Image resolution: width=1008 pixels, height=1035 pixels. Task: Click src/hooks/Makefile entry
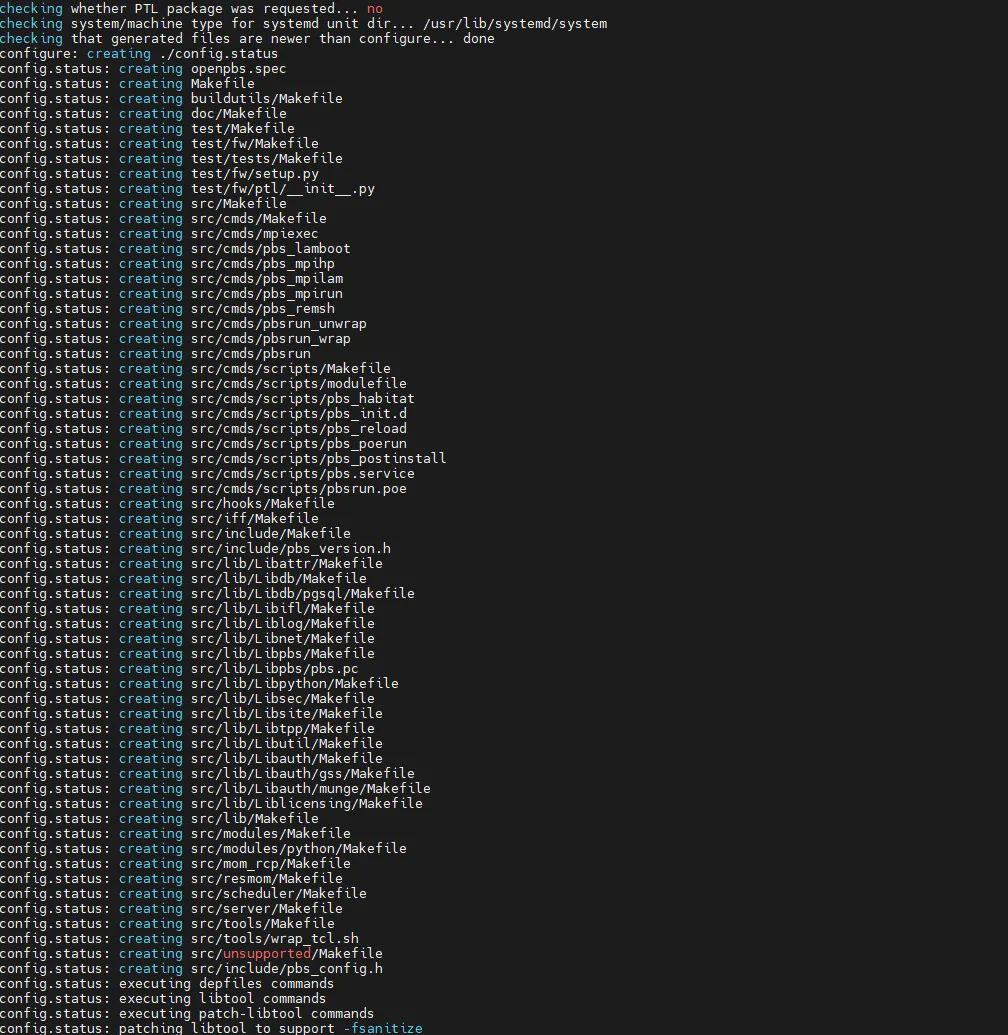(263, 504)
